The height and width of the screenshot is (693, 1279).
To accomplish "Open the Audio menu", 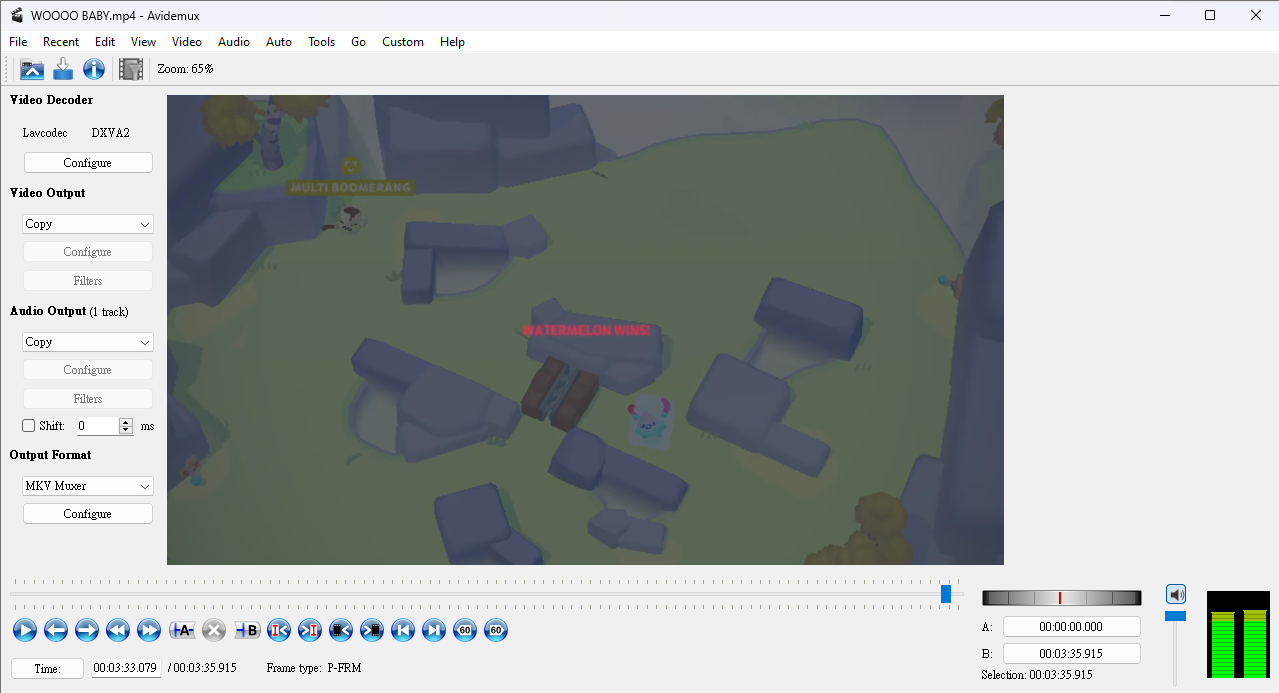I will [234, 42].
